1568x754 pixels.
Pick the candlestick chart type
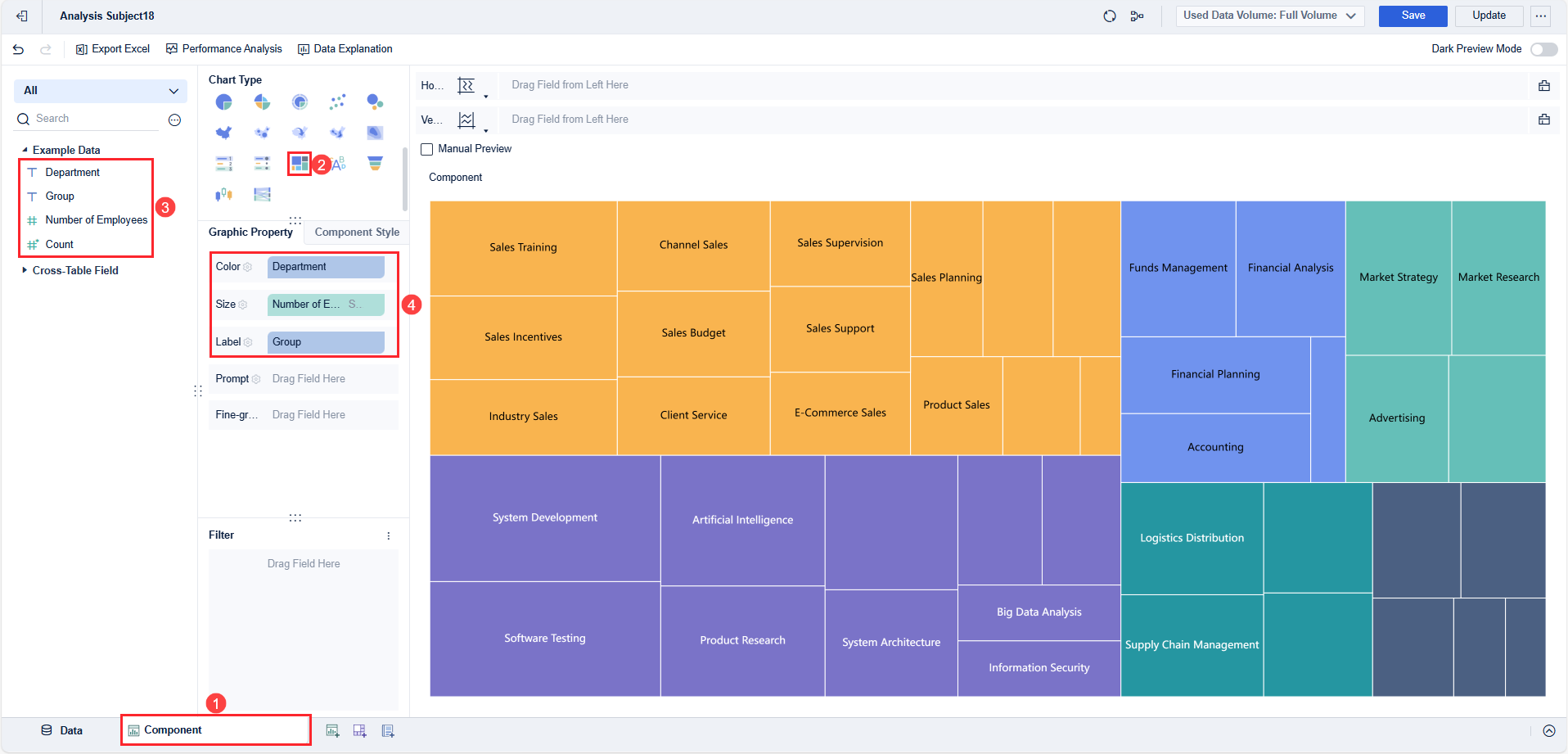coord(223,194)
